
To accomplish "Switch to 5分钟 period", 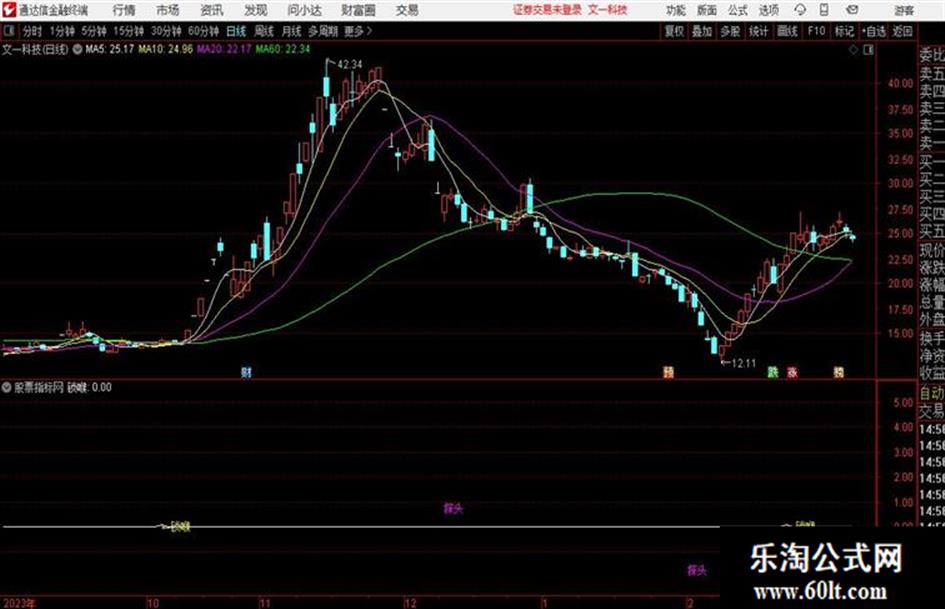I will coord(93,31).
